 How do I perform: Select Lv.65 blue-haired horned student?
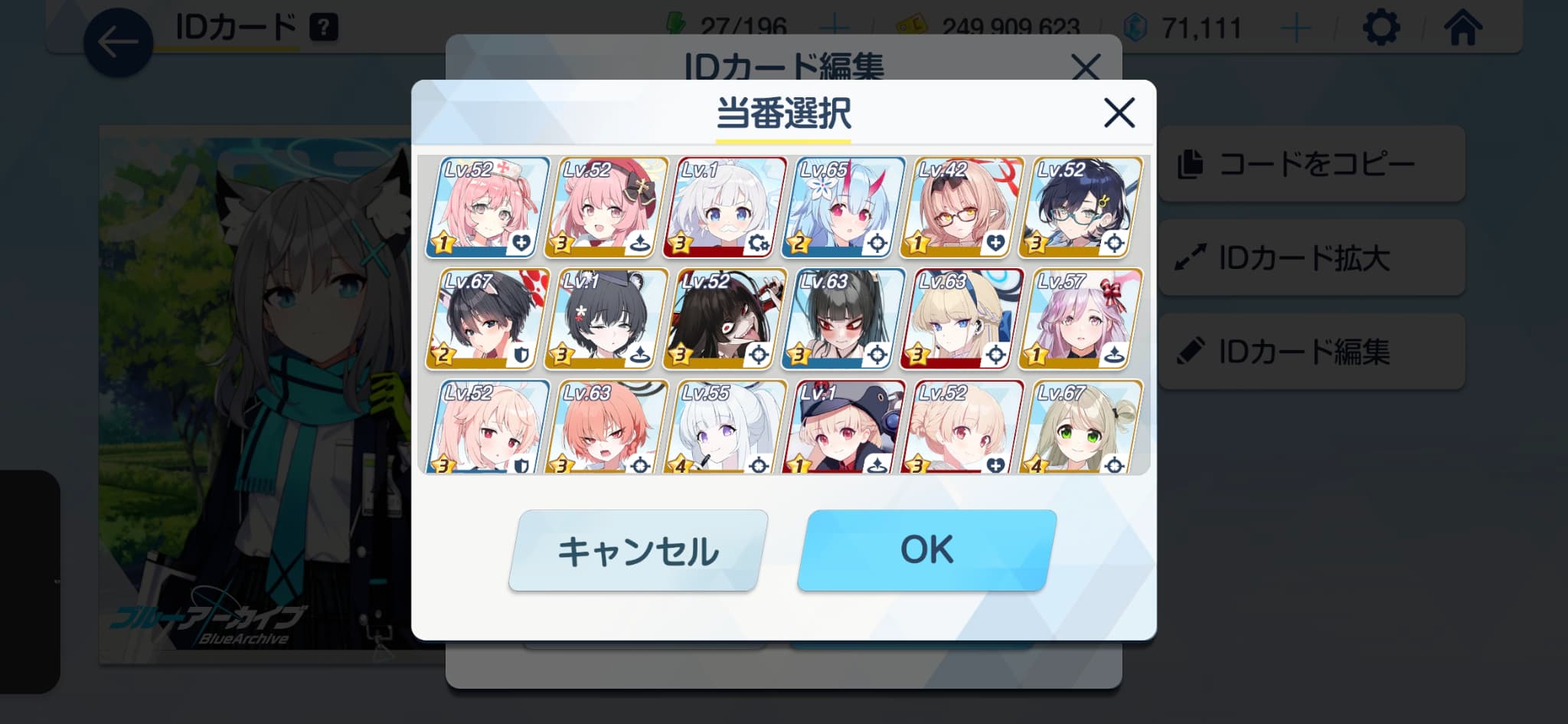(x=844, y=207)
